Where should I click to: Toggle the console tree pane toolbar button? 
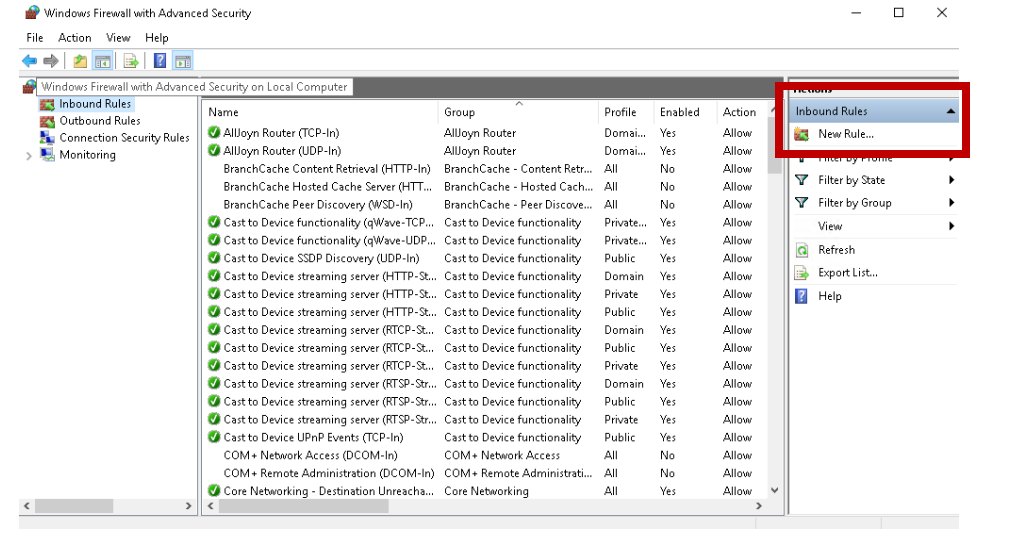pos(103,61)
